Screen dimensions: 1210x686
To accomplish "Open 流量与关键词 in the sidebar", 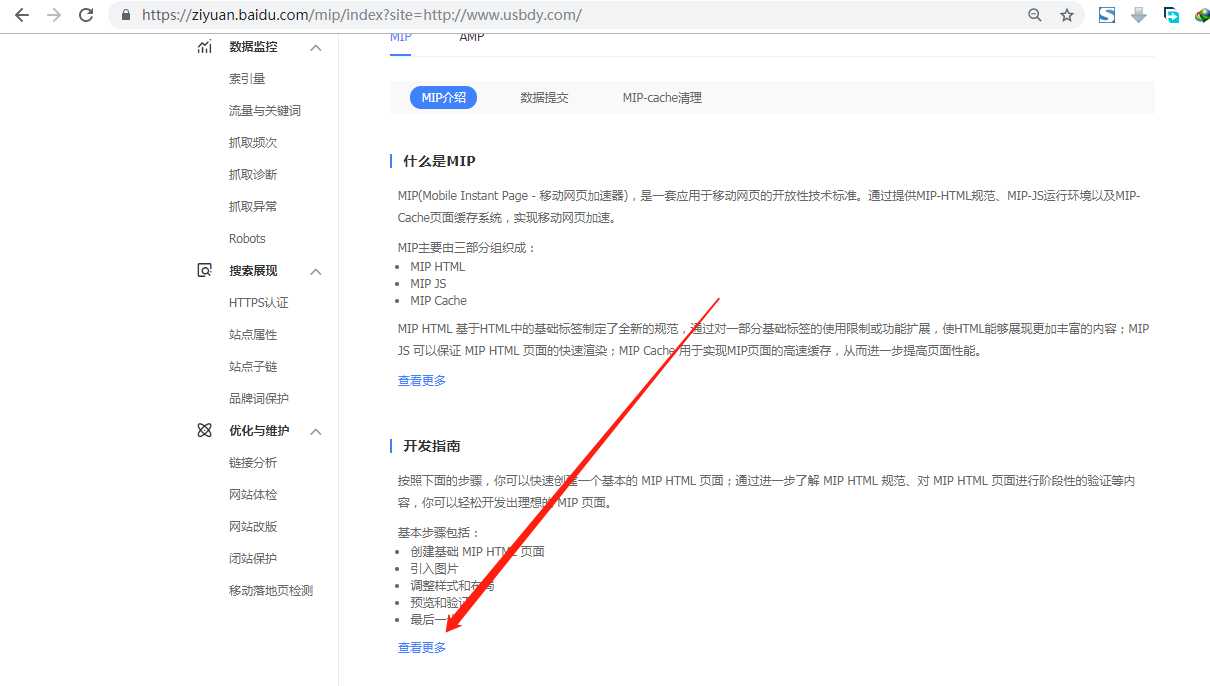I will pos(265,111).
